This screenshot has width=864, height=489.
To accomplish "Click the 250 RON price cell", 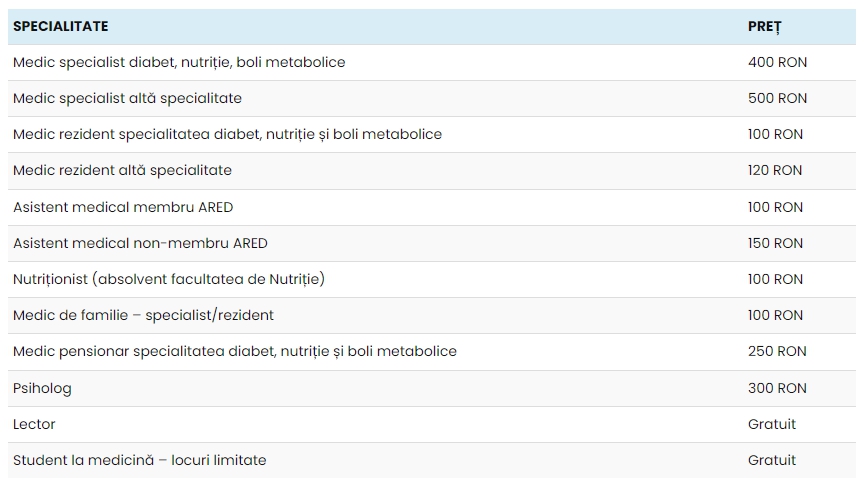I will point(777,351).
